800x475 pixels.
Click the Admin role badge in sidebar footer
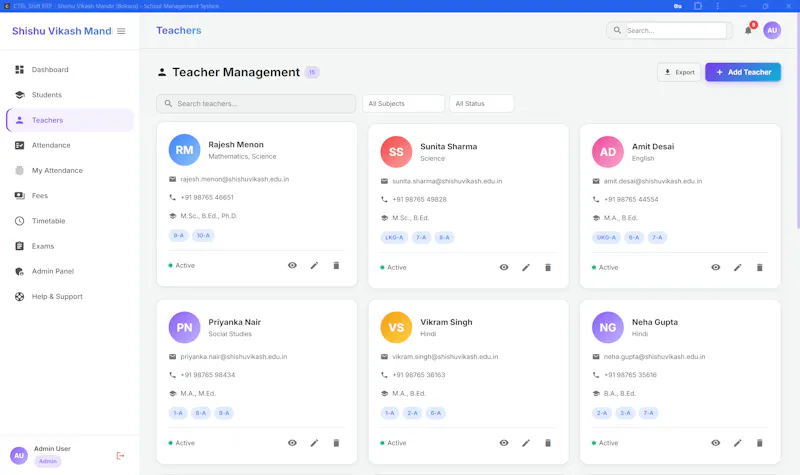(48, 461)
